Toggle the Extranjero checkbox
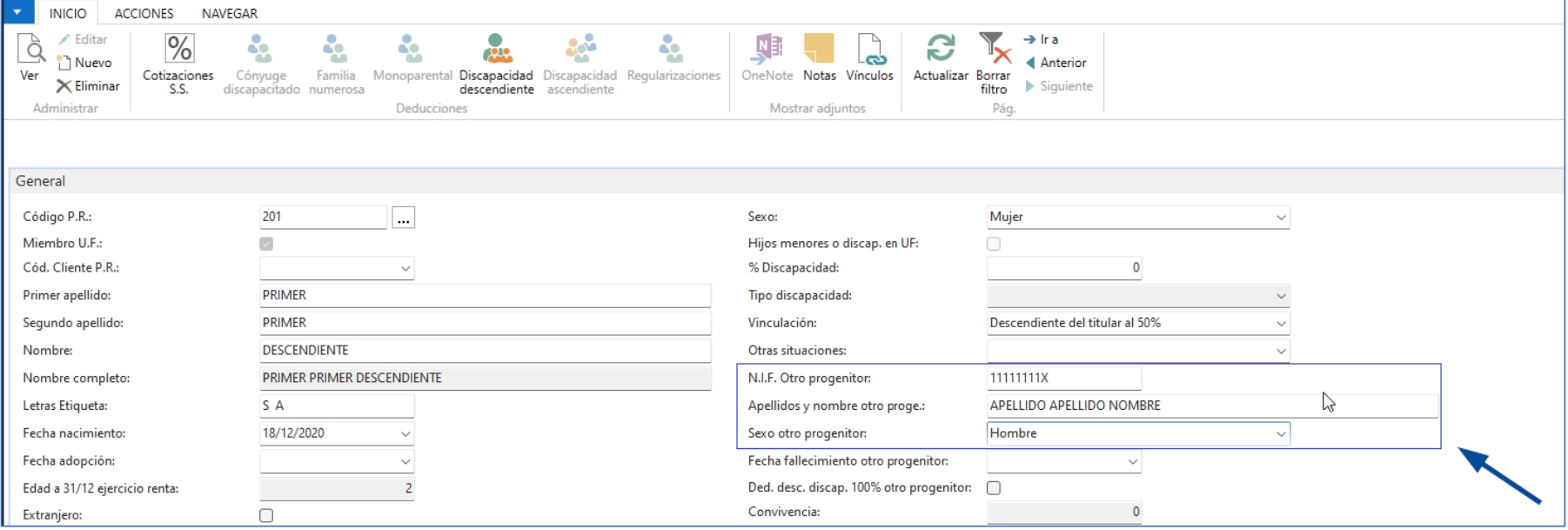 [x=266, y=515]
